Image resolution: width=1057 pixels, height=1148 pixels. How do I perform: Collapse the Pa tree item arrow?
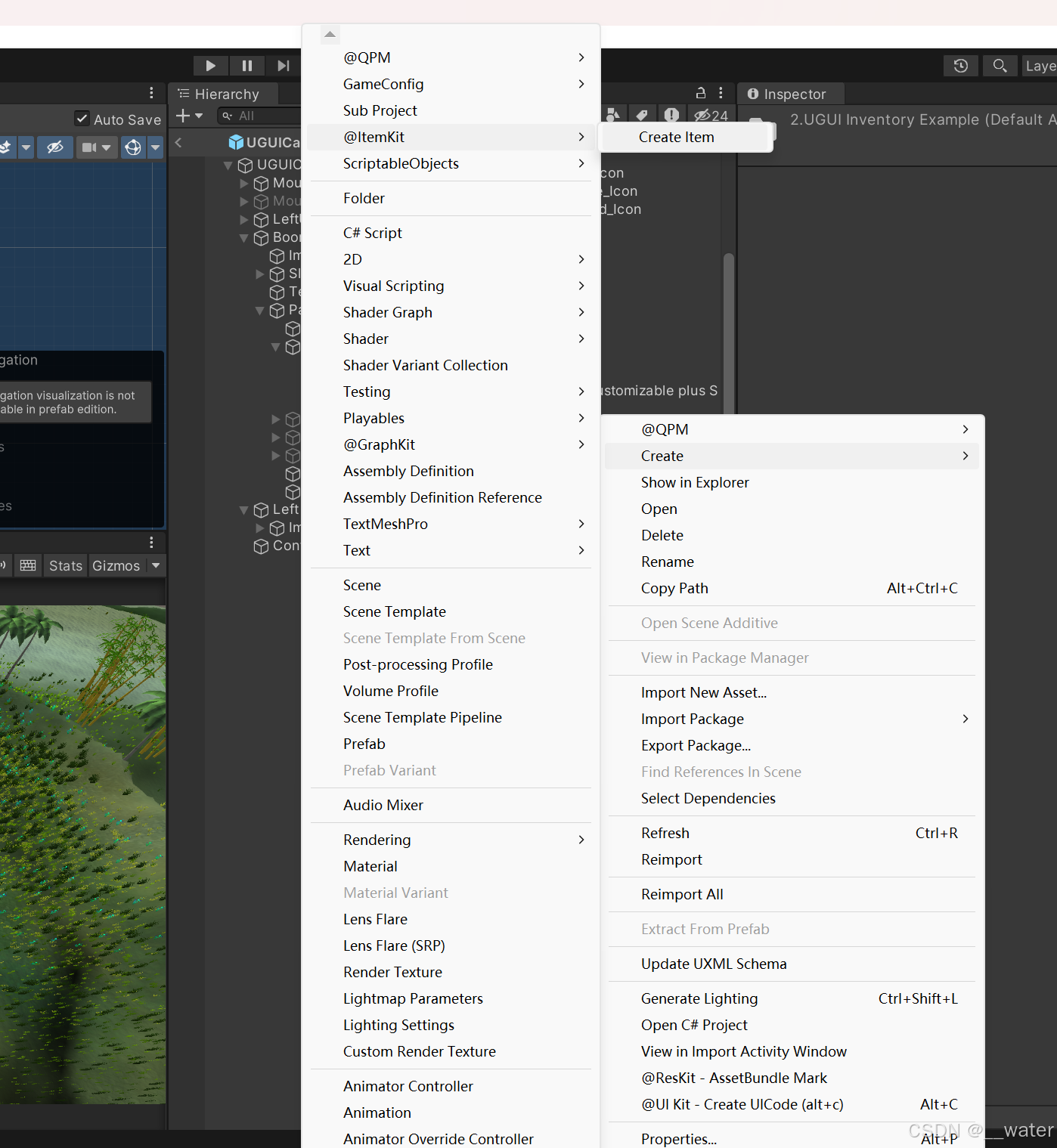(x=259, y=310)
